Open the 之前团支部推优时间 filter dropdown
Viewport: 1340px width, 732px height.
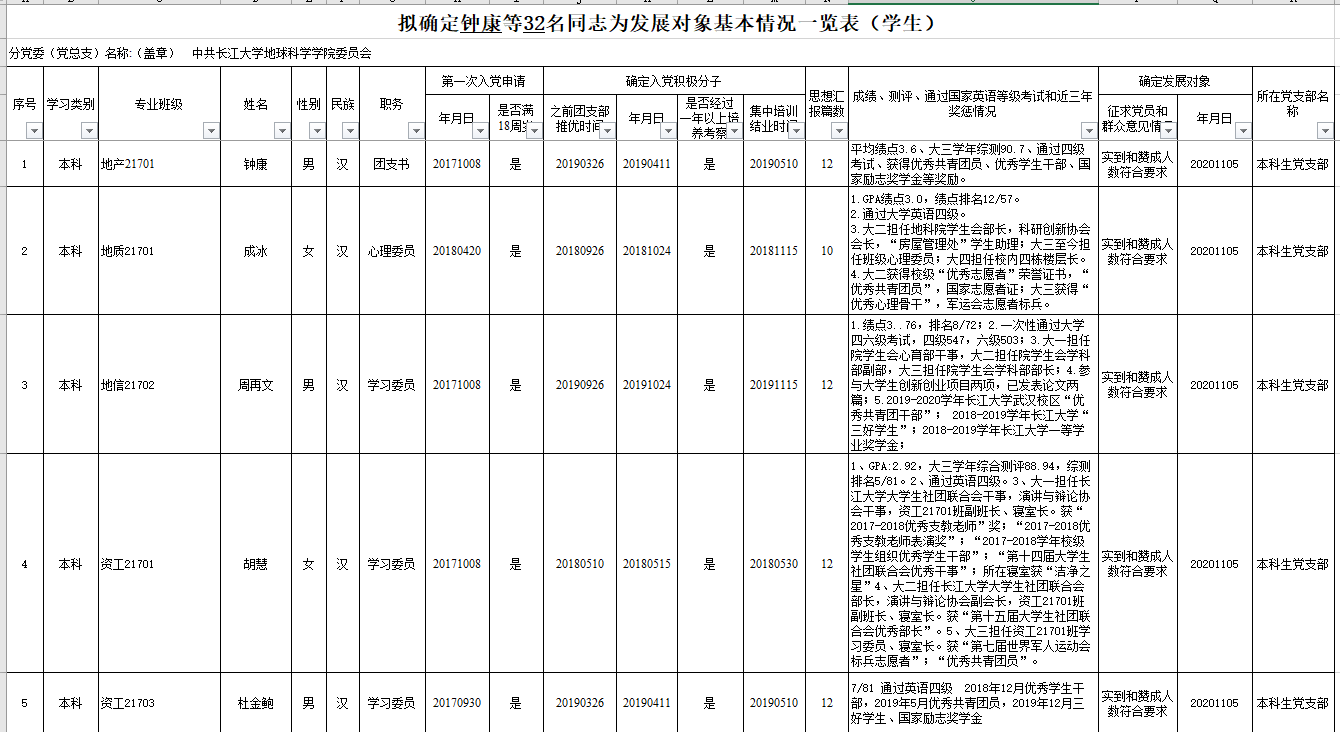coord(608,131)
